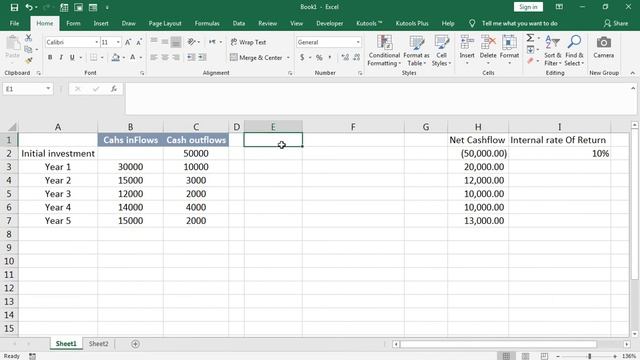Viewport: 640px width, 360px height.
Task: Toggle Bold formatting
Action: [x=50, y=58]
